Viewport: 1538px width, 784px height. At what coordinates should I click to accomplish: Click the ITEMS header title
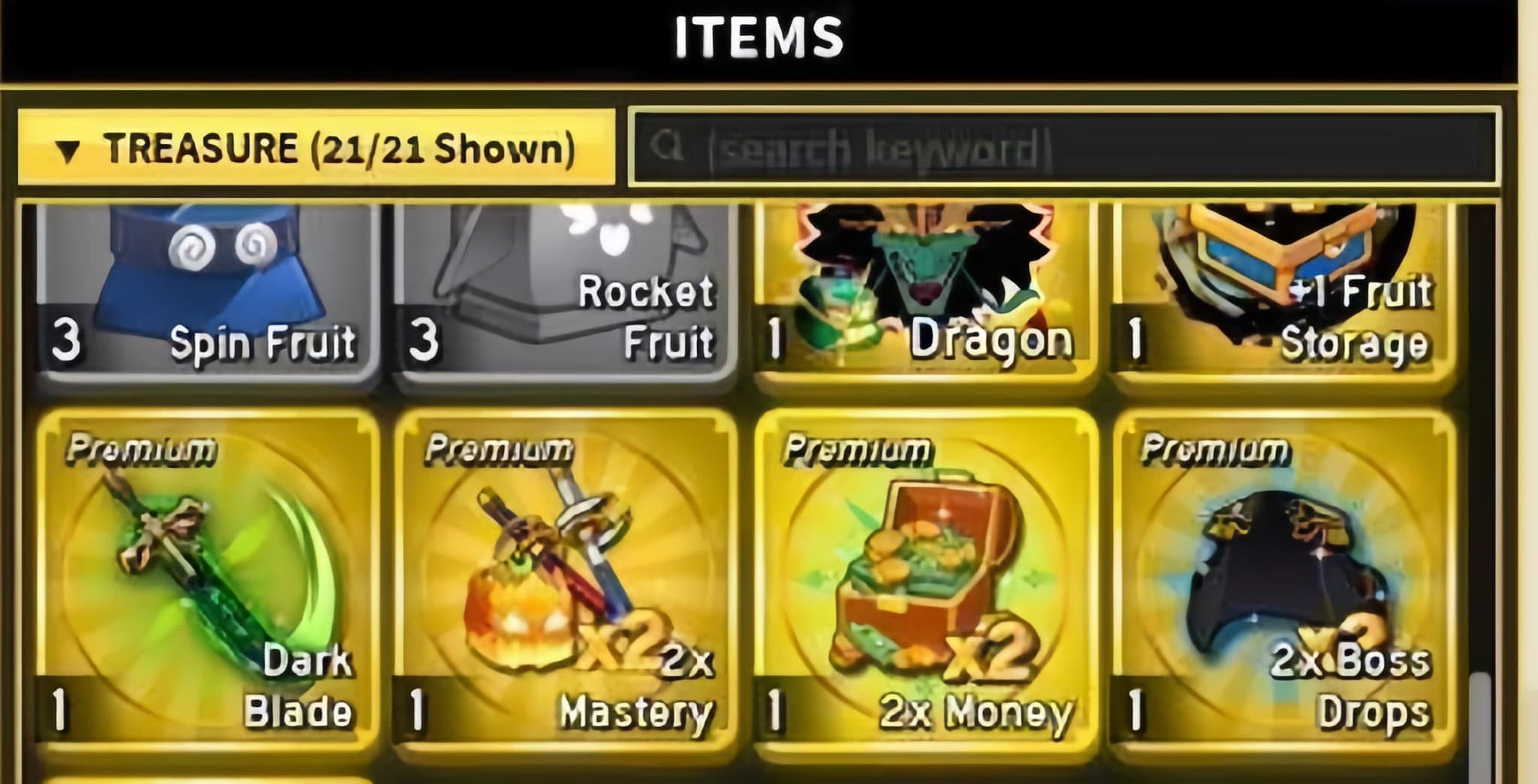pyautogui.click(x=759, y=38)
